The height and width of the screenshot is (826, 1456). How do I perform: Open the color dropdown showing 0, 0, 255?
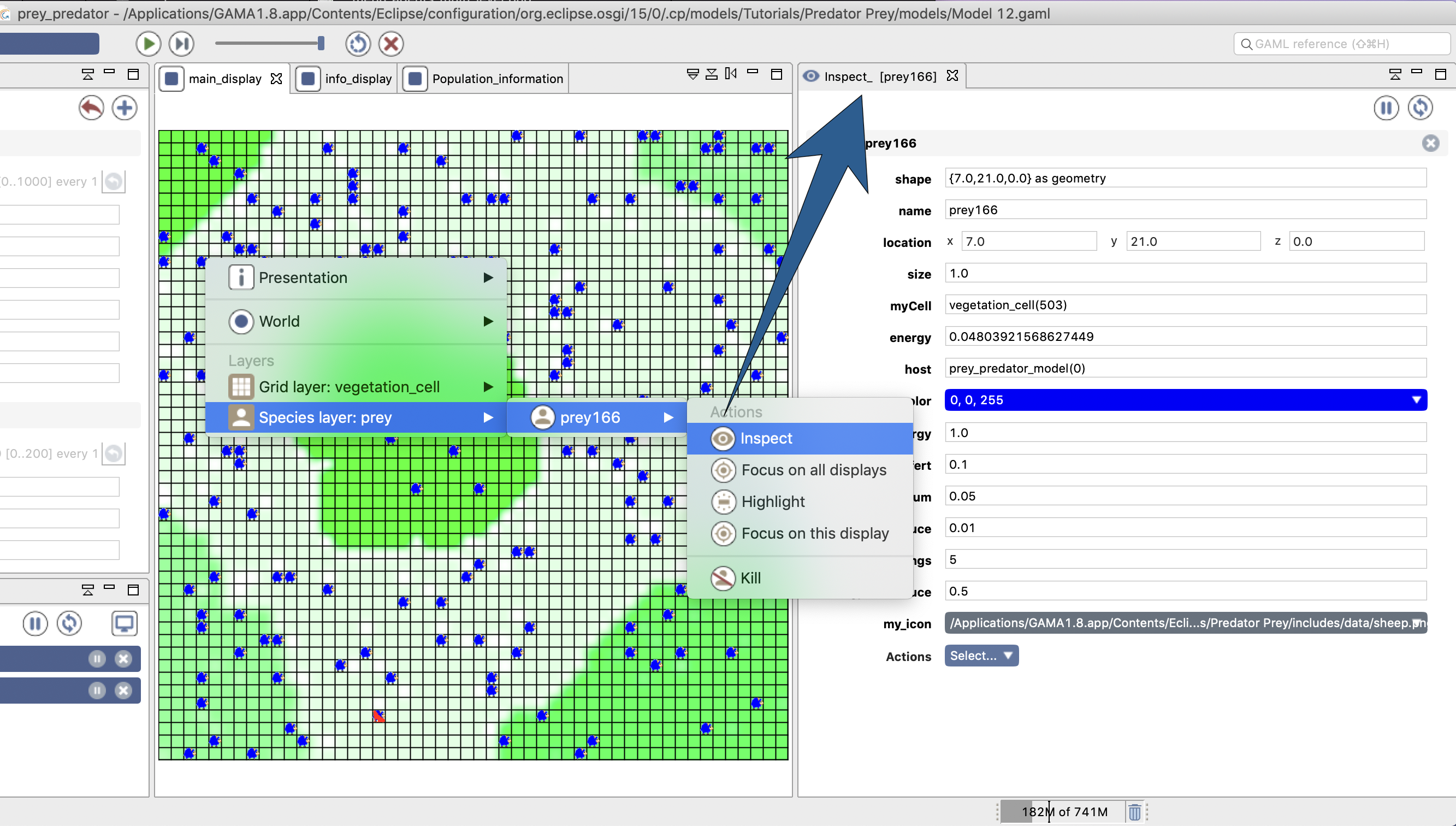1186,400
